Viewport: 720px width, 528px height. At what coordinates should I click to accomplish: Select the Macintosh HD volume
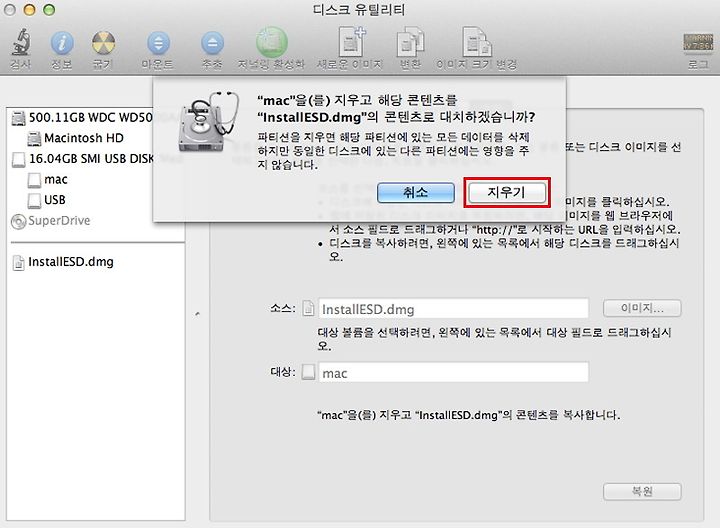point(75,138)
